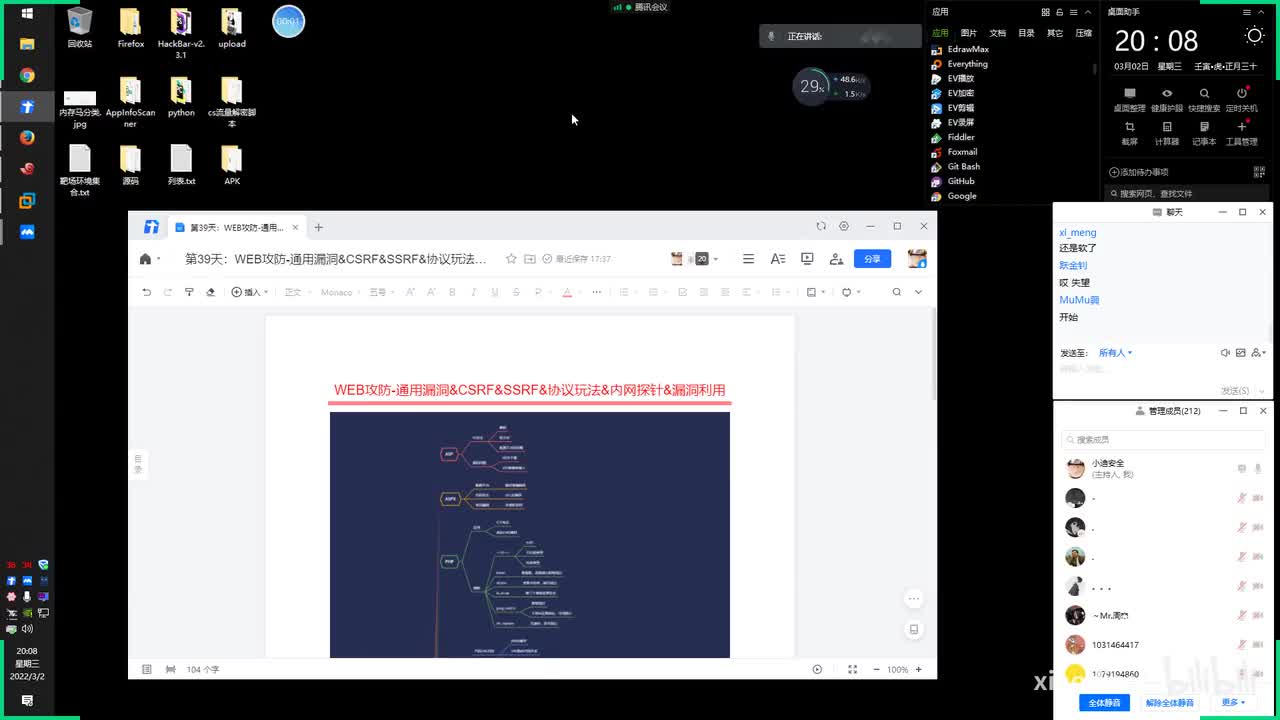Click the 全体静音 mute all button
This screenshot has width=1280, height=720.
[x=1105, y=703]
